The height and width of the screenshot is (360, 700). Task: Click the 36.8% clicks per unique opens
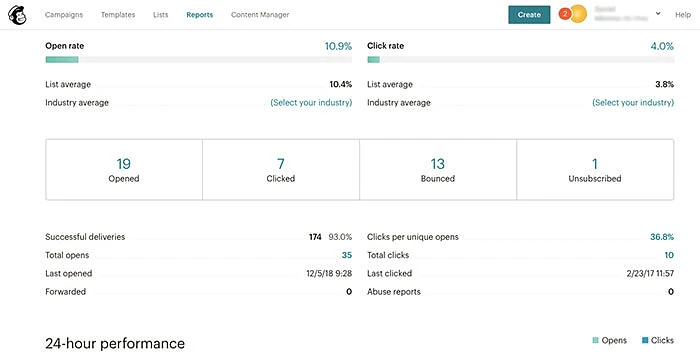(x=662, y=237)
